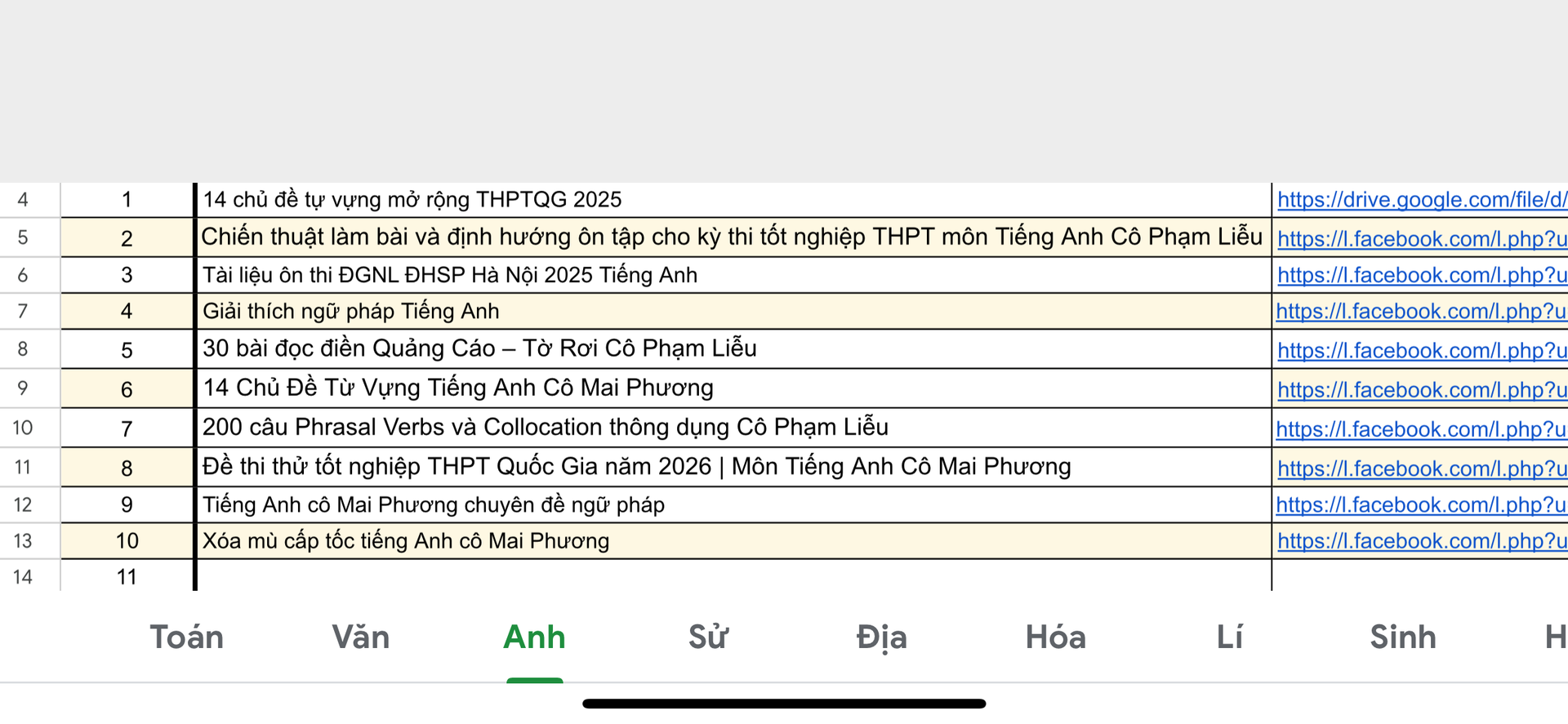This screenshot has height=724, width=1568.
Task: Select row header 8
Action: [x=23, y=349]
